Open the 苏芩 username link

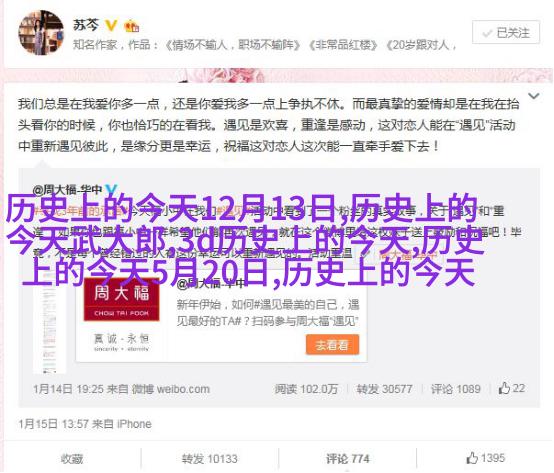click(x=86, y=25)
